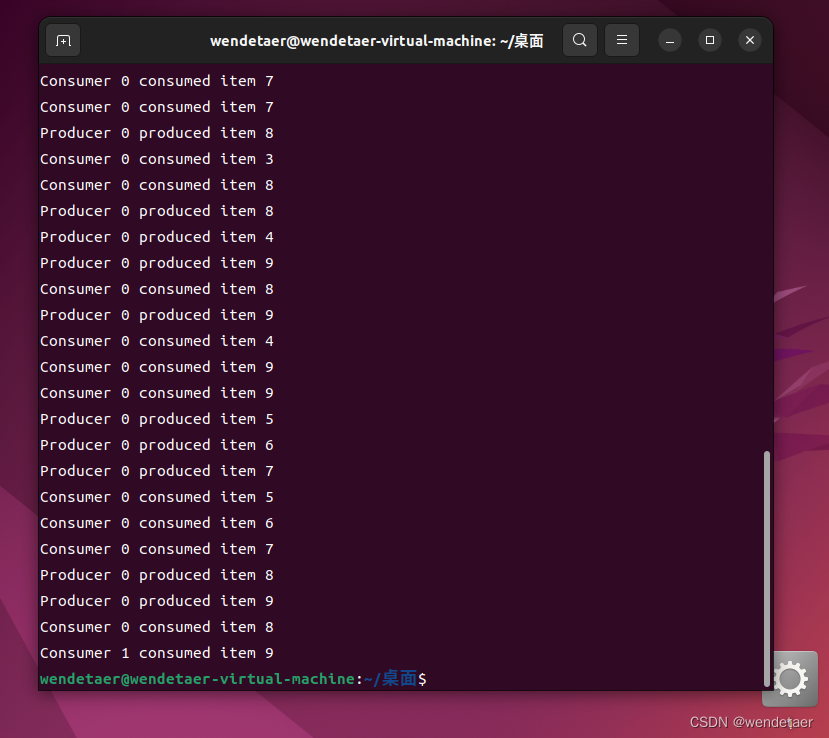This screenshot has width=829, height=738.
Task: Click the line "Producer 0 produced item 4"
Action: [156, 237]
